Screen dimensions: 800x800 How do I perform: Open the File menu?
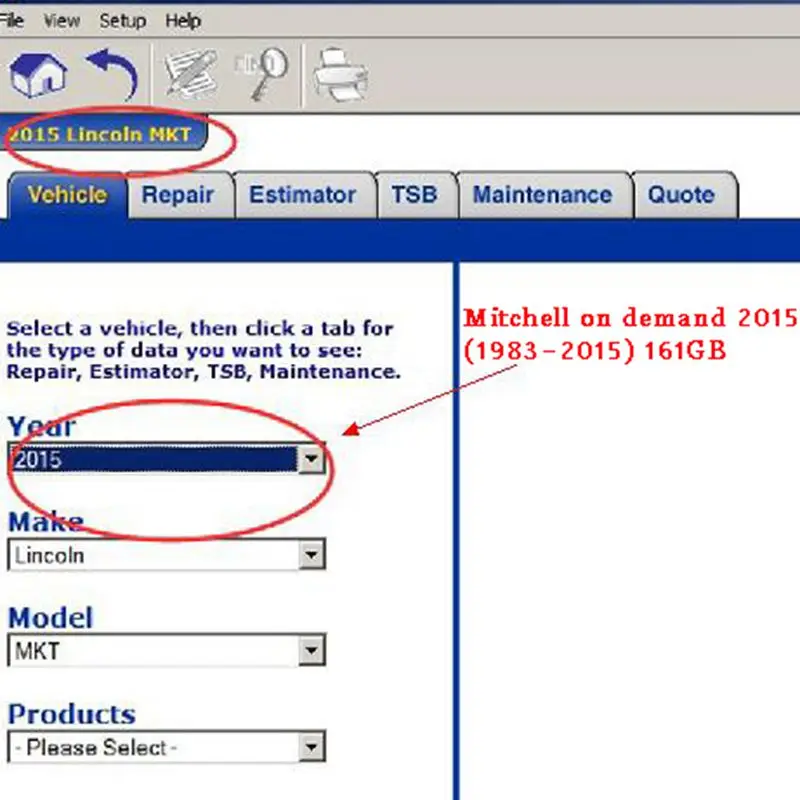11,21
